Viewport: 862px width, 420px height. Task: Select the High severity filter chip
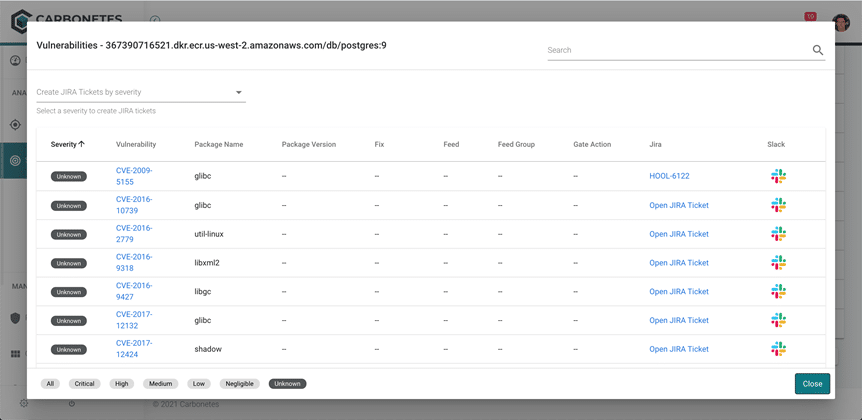[122, 384]
